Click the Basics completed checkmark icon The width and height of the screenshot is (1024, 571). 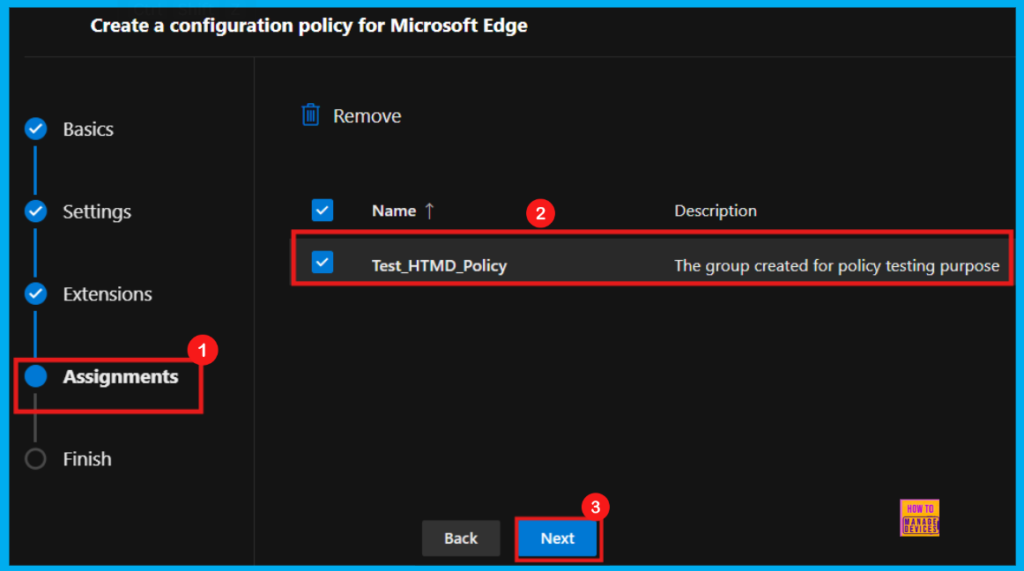[36, 129]
